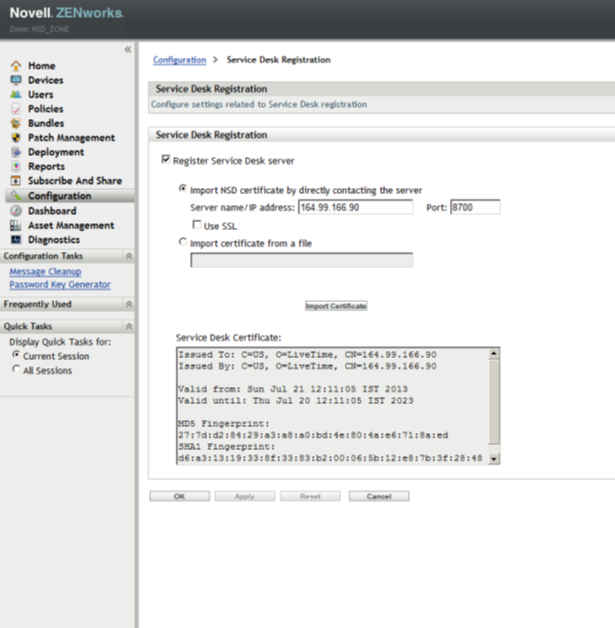Select the Configuration label in sidebar

pyautogui.click(x=60, y=196)
